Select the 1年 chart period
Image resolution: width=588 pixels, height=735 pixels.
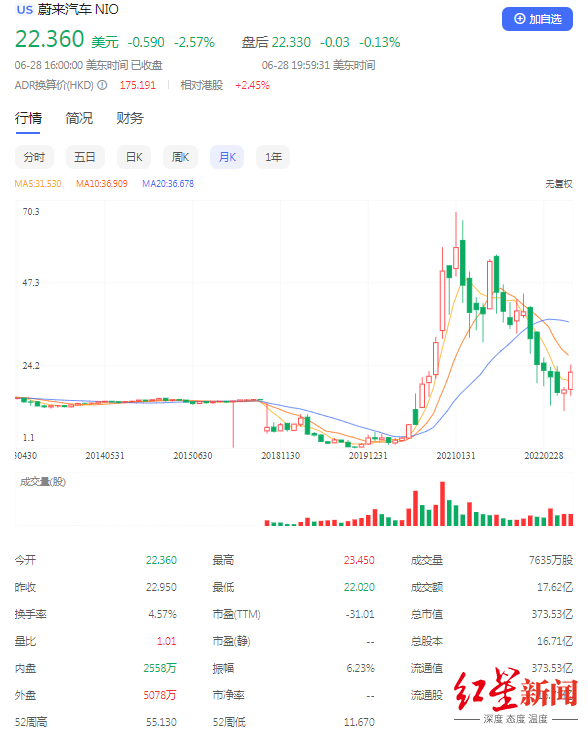point(273,157)
